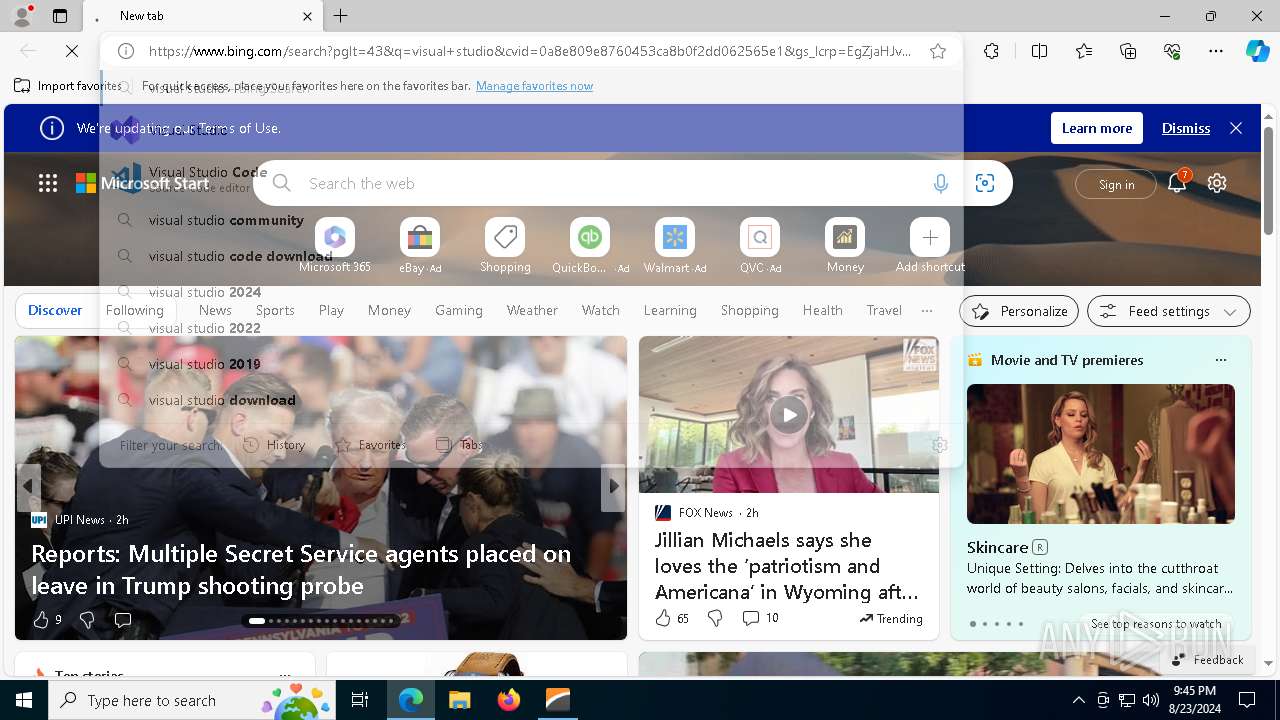Click the Learn more button
The image size is (1280, 720).
tap(1097, 128)
